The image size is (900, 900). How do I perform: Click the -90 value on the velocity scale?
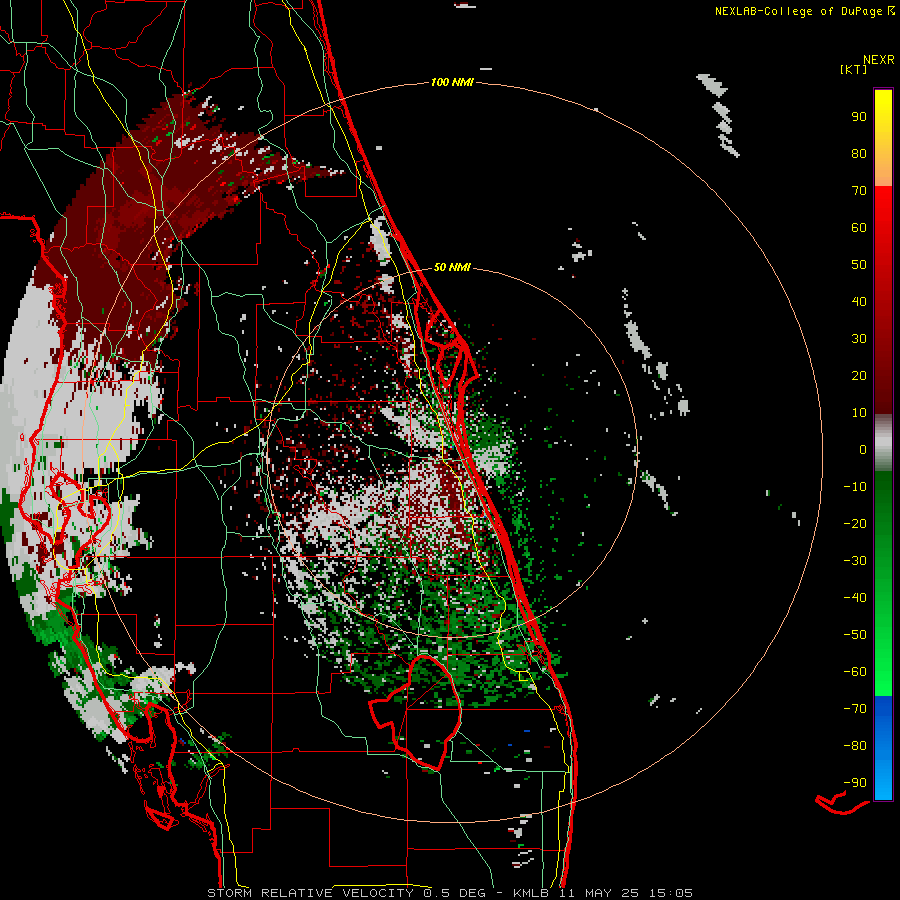click(x=855, y=783)
